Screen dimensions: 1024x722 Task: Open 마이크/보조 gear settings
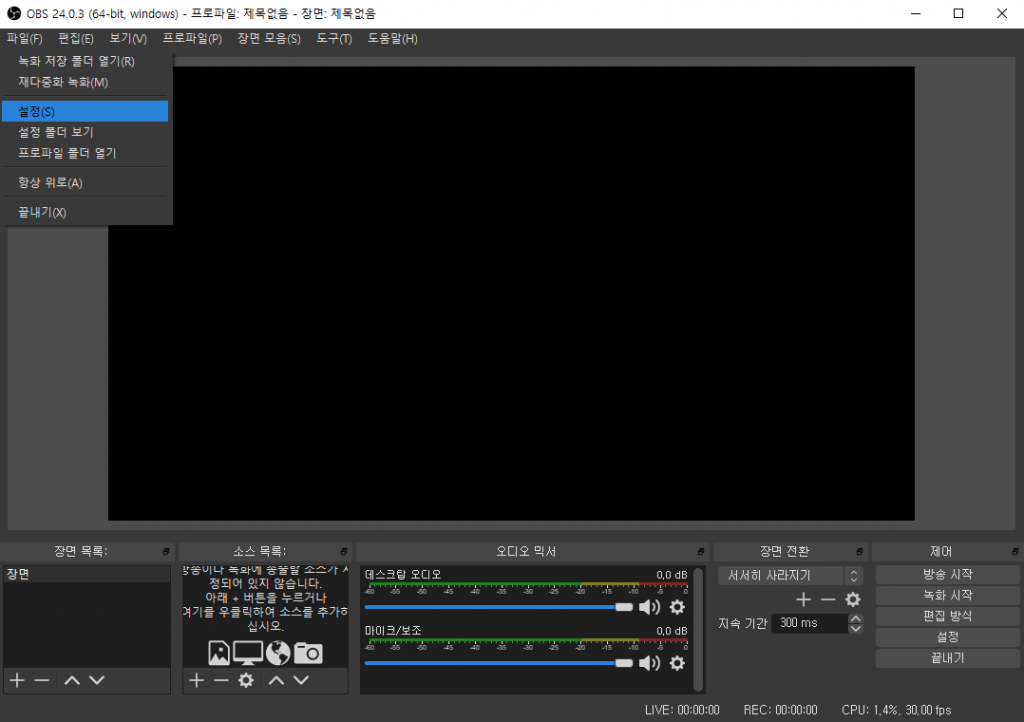[677, 663]
